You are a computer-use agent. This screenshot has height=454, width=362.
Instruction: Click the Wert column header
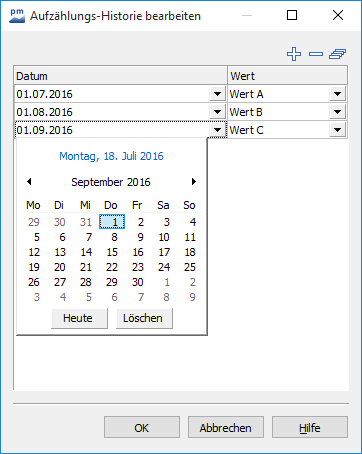click(x=288, y=76)
